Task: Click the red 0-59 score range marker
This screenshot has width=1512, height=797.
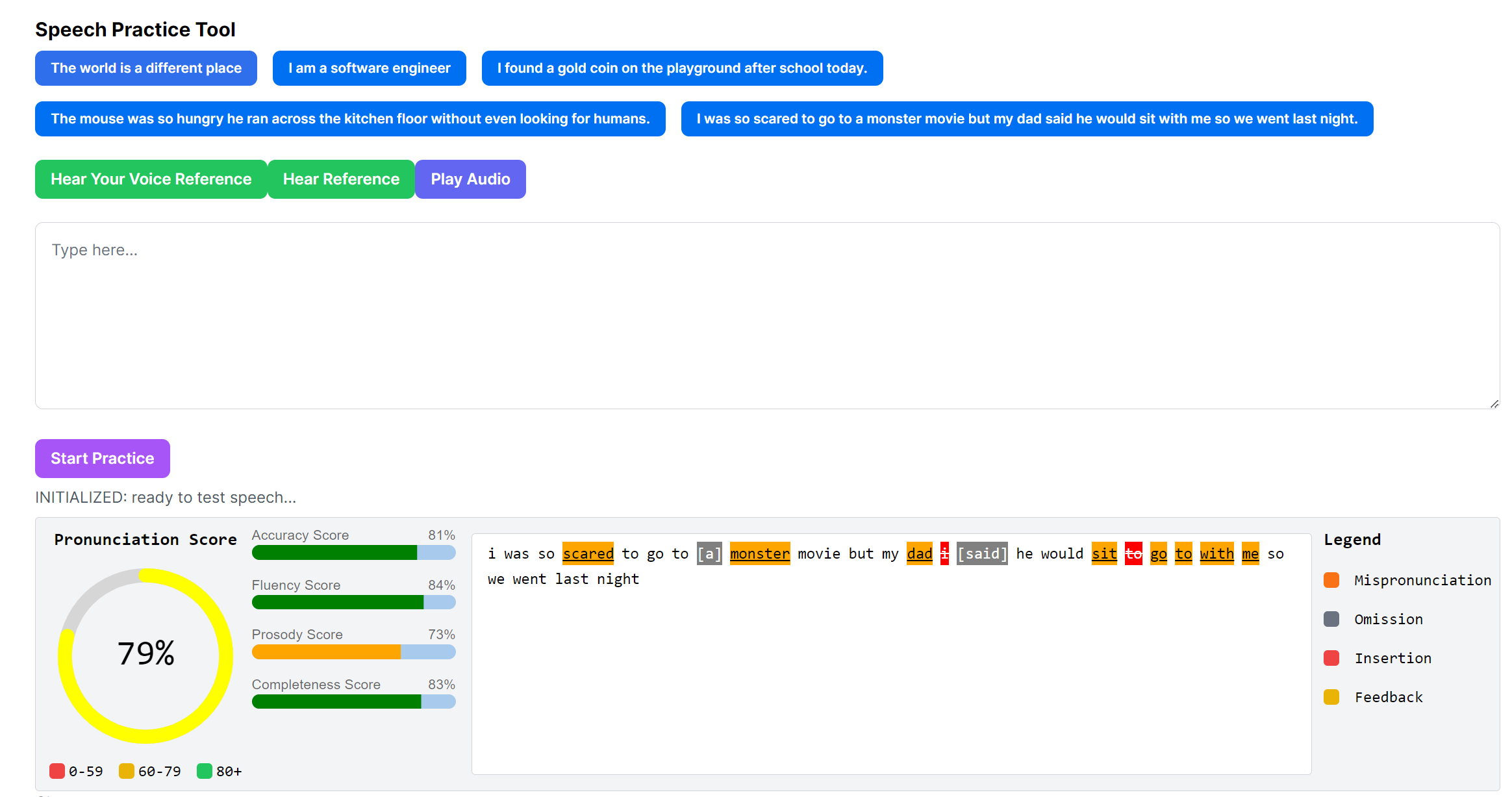Action: click(x=57, y=771)
